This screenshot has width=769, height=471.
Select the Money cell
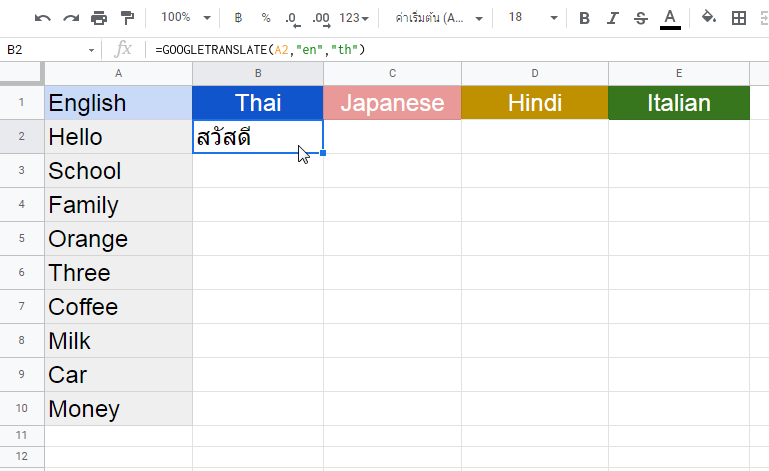click(x=118, y=408)
